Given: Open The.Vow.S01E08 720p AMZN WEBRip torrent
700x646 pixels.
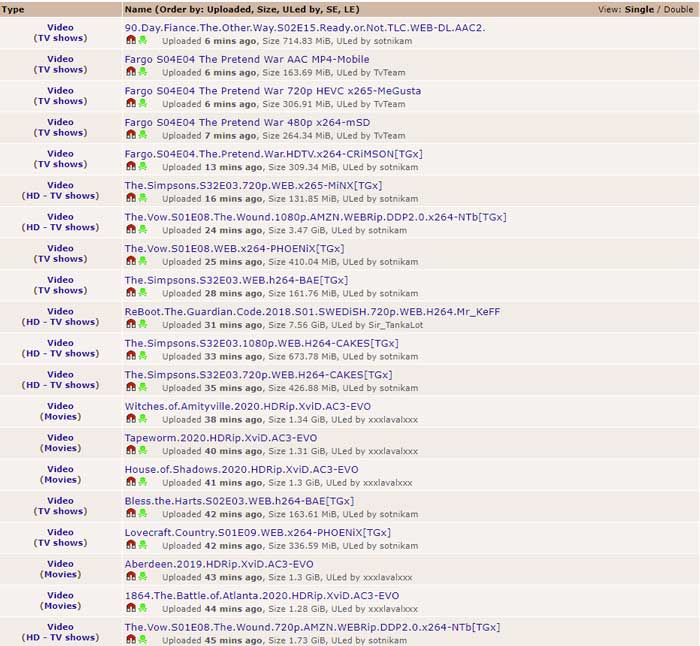Looking at the screenshot, I should 312,627.
